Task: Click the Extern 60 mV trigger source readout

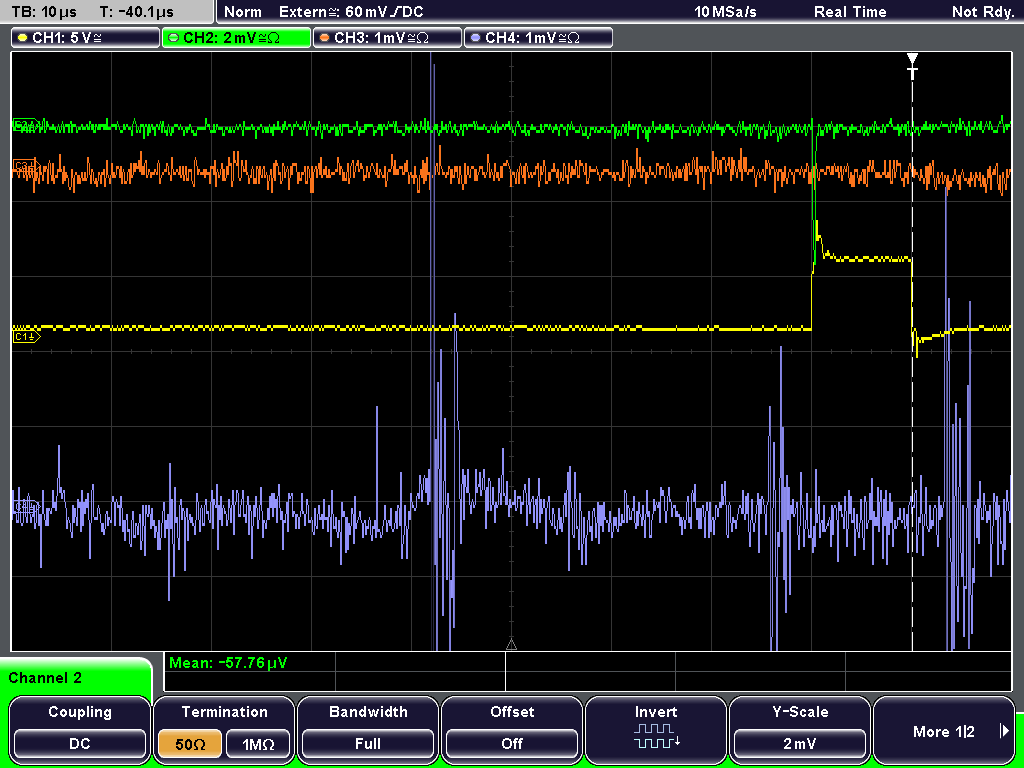Action: pyautogui.click(x=351, y=12)
